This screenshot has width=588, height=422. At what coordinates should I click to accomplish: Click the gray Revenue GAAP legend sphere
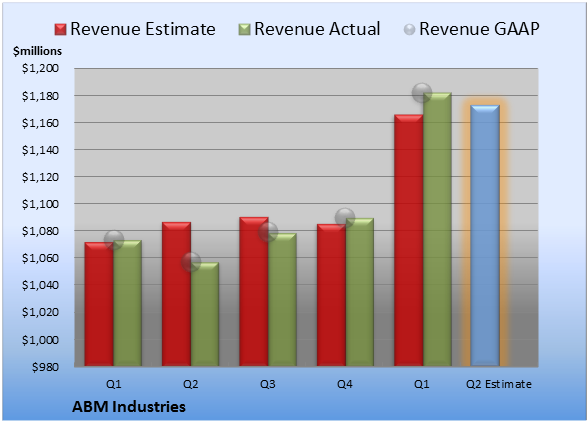[410, 30]
